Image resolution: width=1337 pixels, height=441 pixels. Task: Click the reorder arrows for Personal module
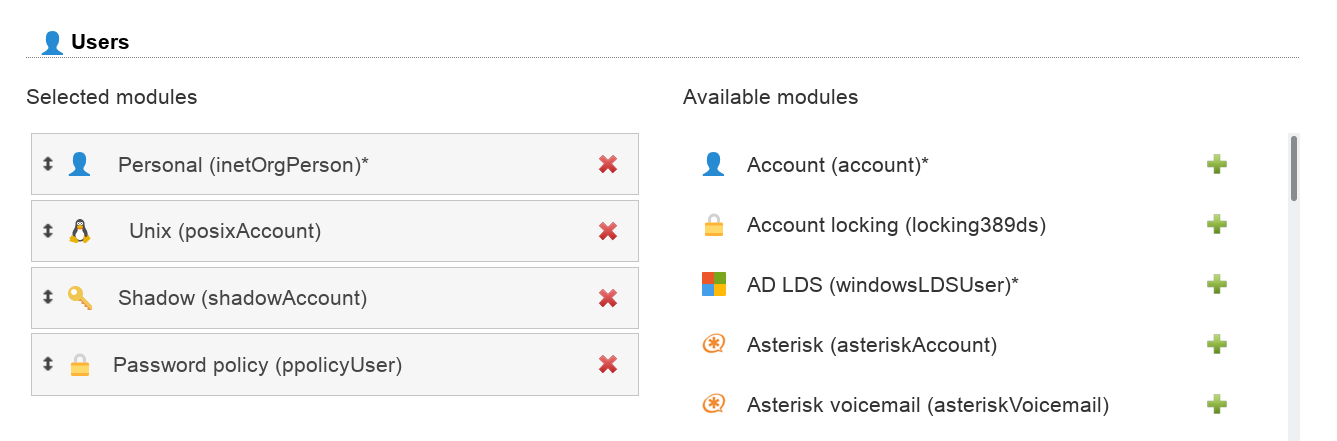47,164
